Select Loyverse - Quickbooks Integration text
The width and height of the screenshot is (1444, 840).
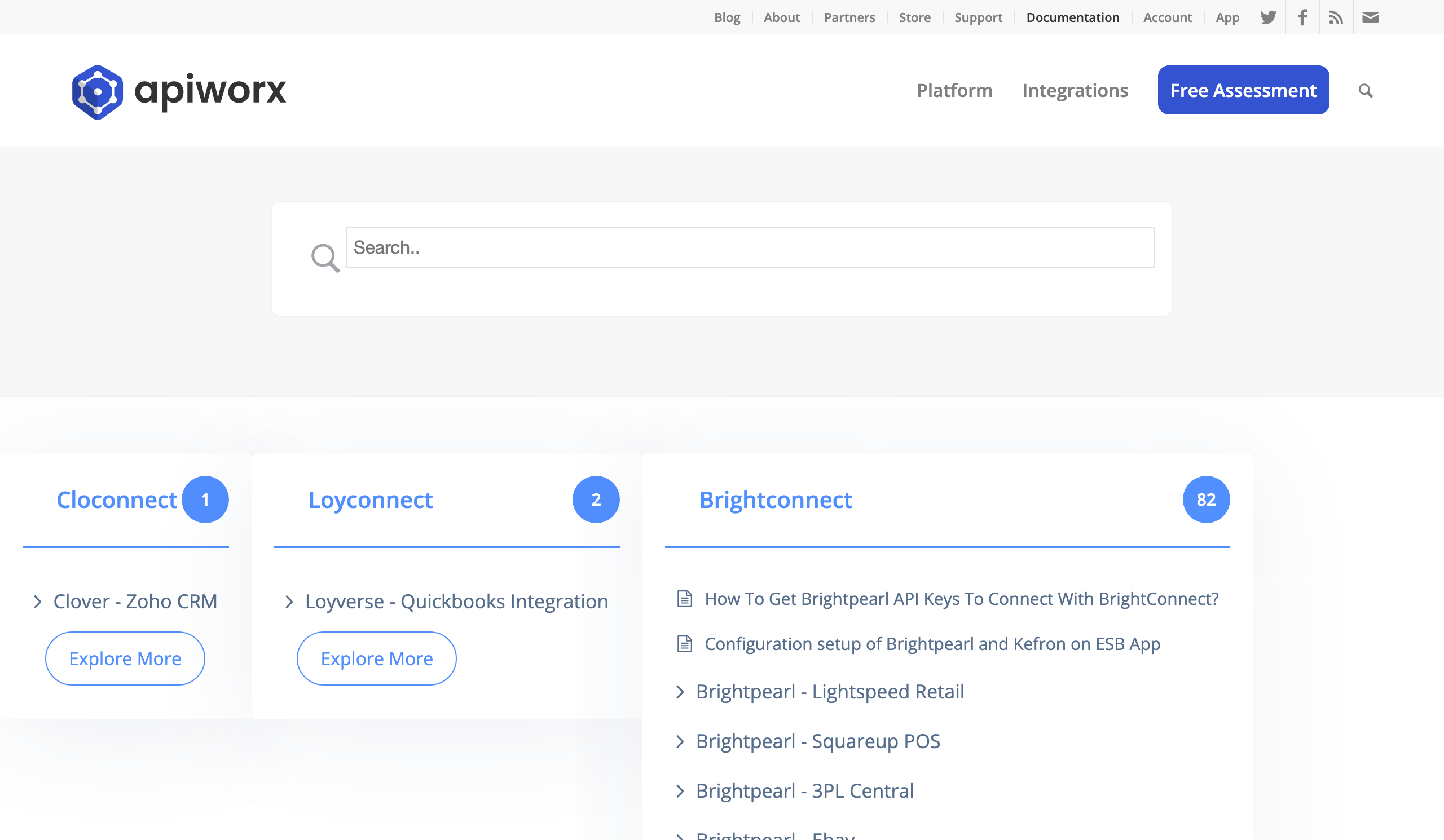pos(457,602)
